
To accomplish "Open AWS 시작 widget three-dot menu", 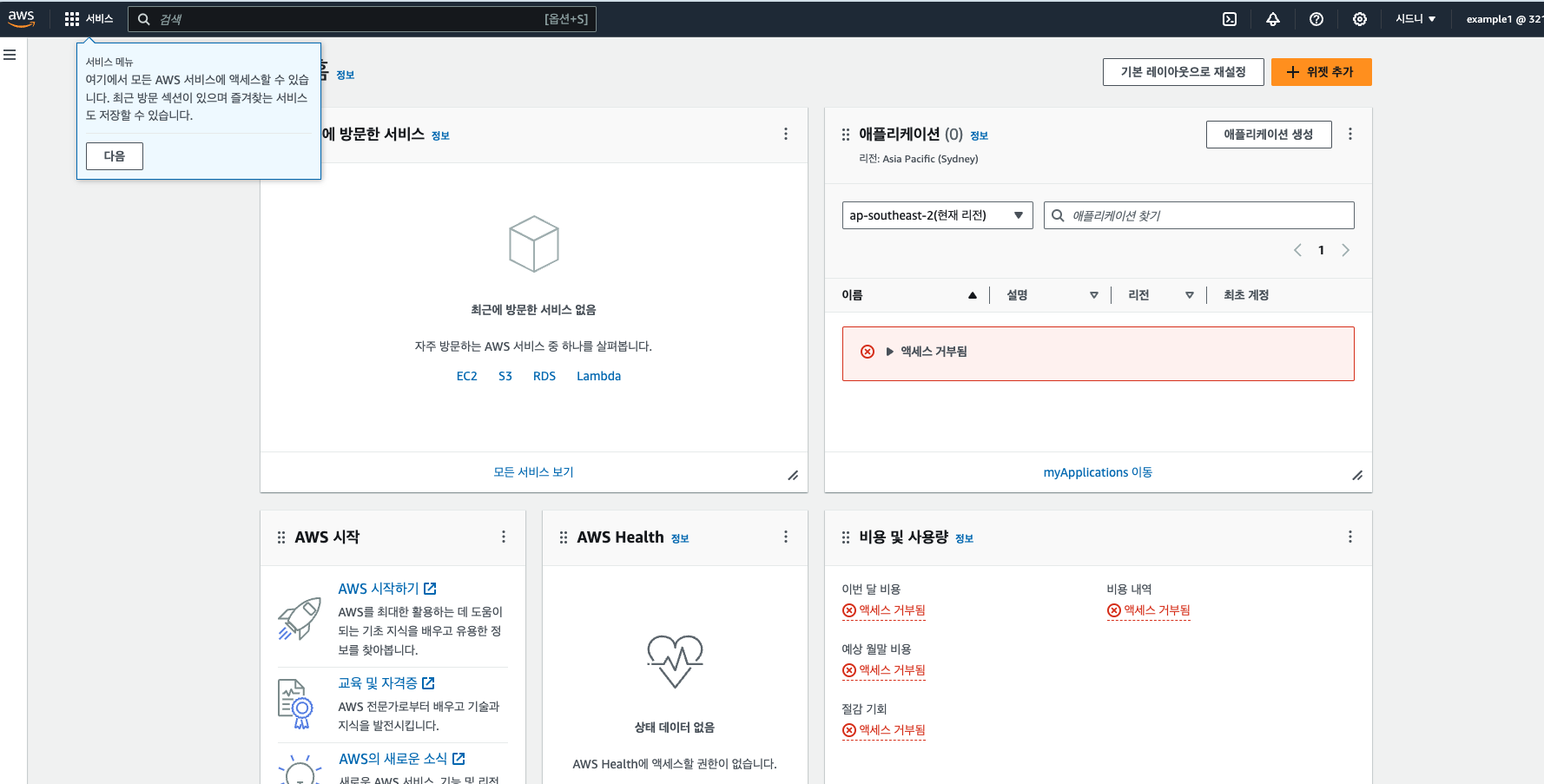I will click(x=504, y=537).
